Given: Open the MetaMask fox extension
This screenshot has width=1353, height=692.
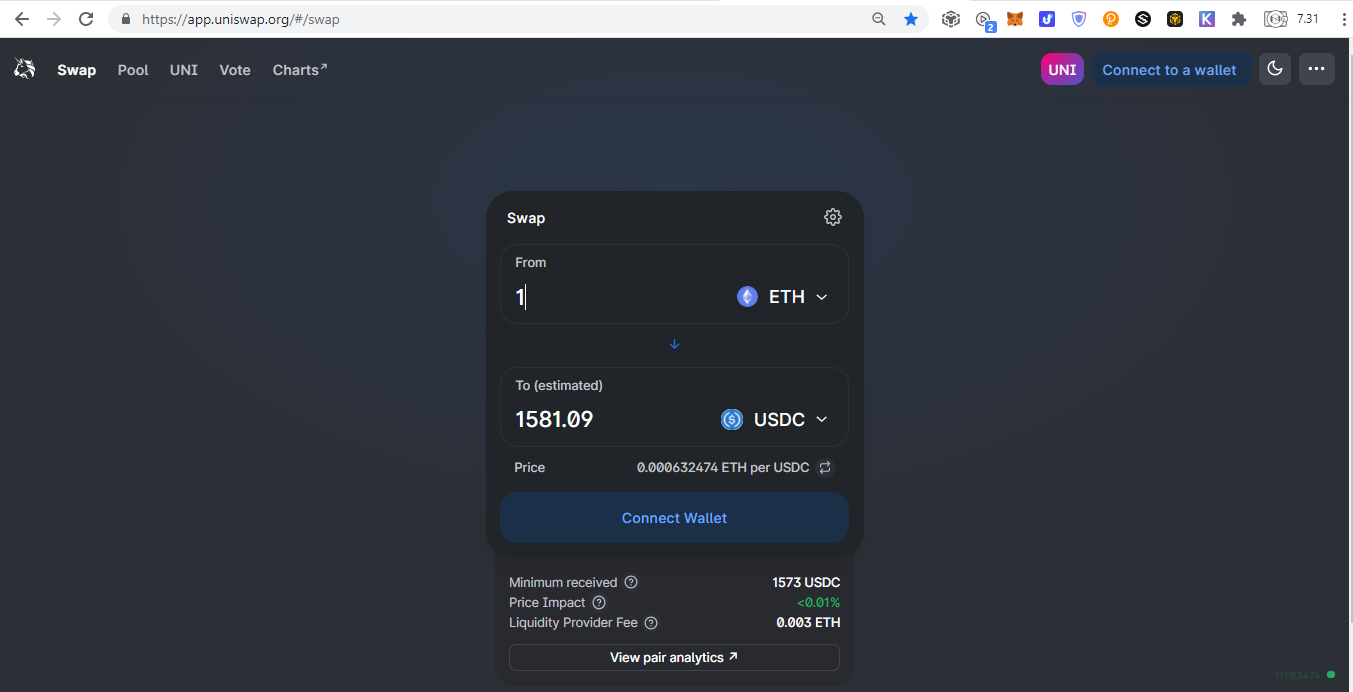Looking at the screenshot, I should point(1015,19).
